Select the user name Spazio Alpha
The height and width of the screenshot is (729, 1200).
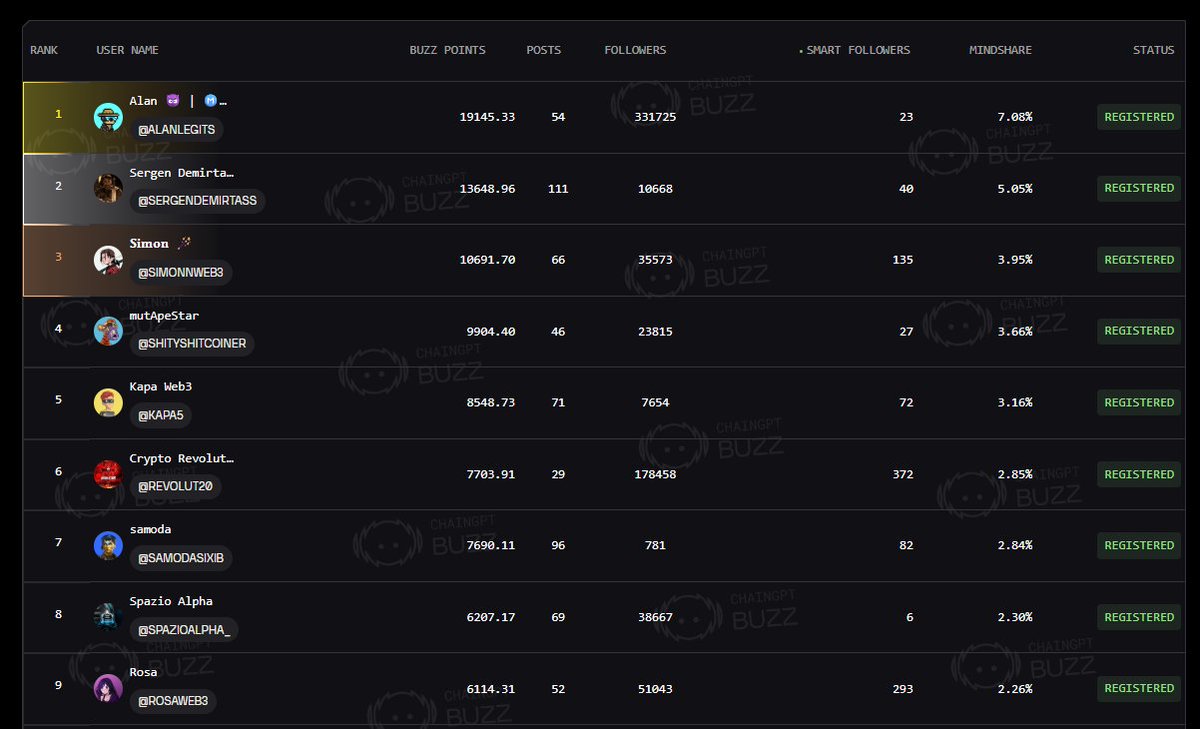coord(171,602)
